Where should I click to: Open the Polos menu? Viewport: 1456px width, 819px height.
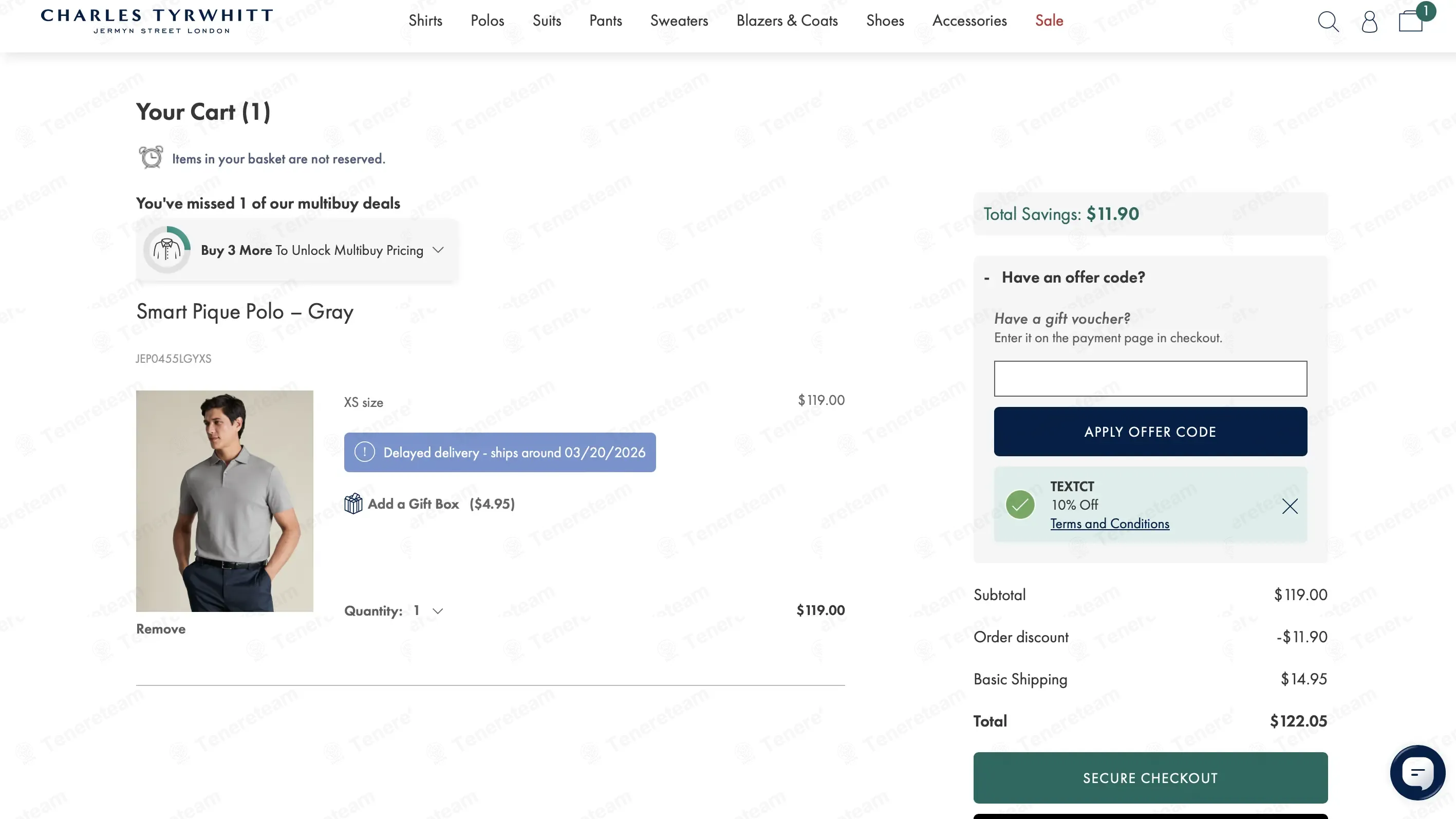(487, 21)
